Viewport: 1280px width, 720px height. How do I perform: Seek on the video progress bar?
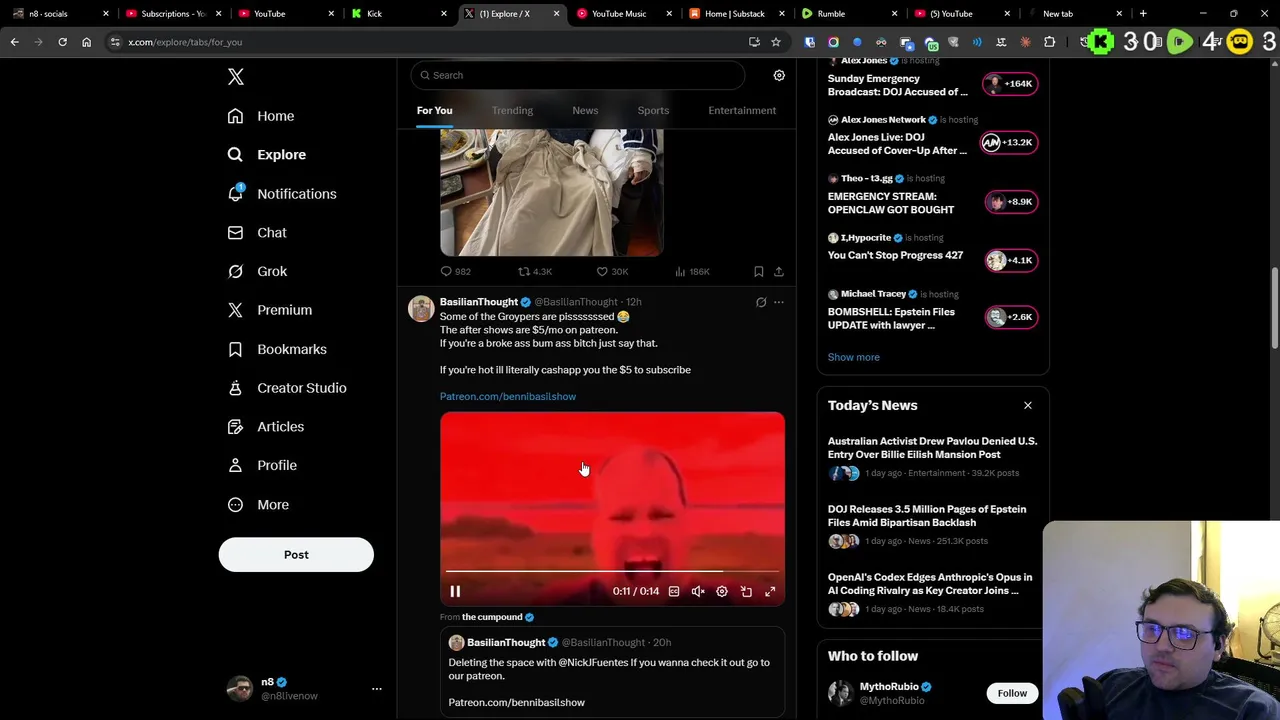click(x=612, y=571)
